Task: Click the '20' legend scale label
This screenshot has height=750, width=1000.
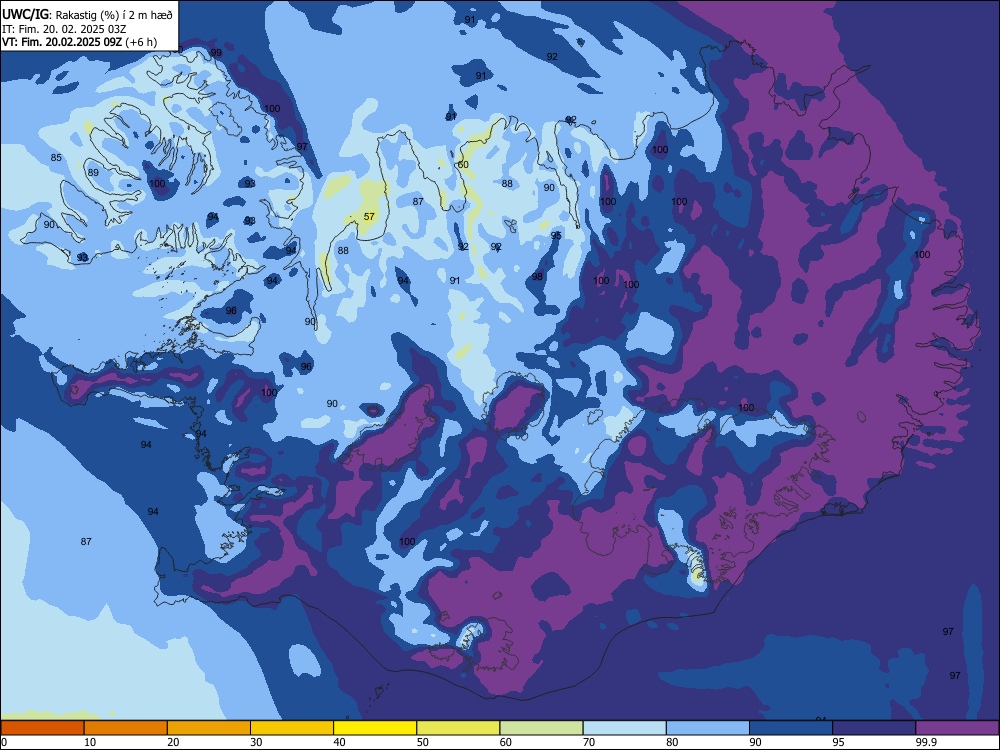Action: pos(173,742)
